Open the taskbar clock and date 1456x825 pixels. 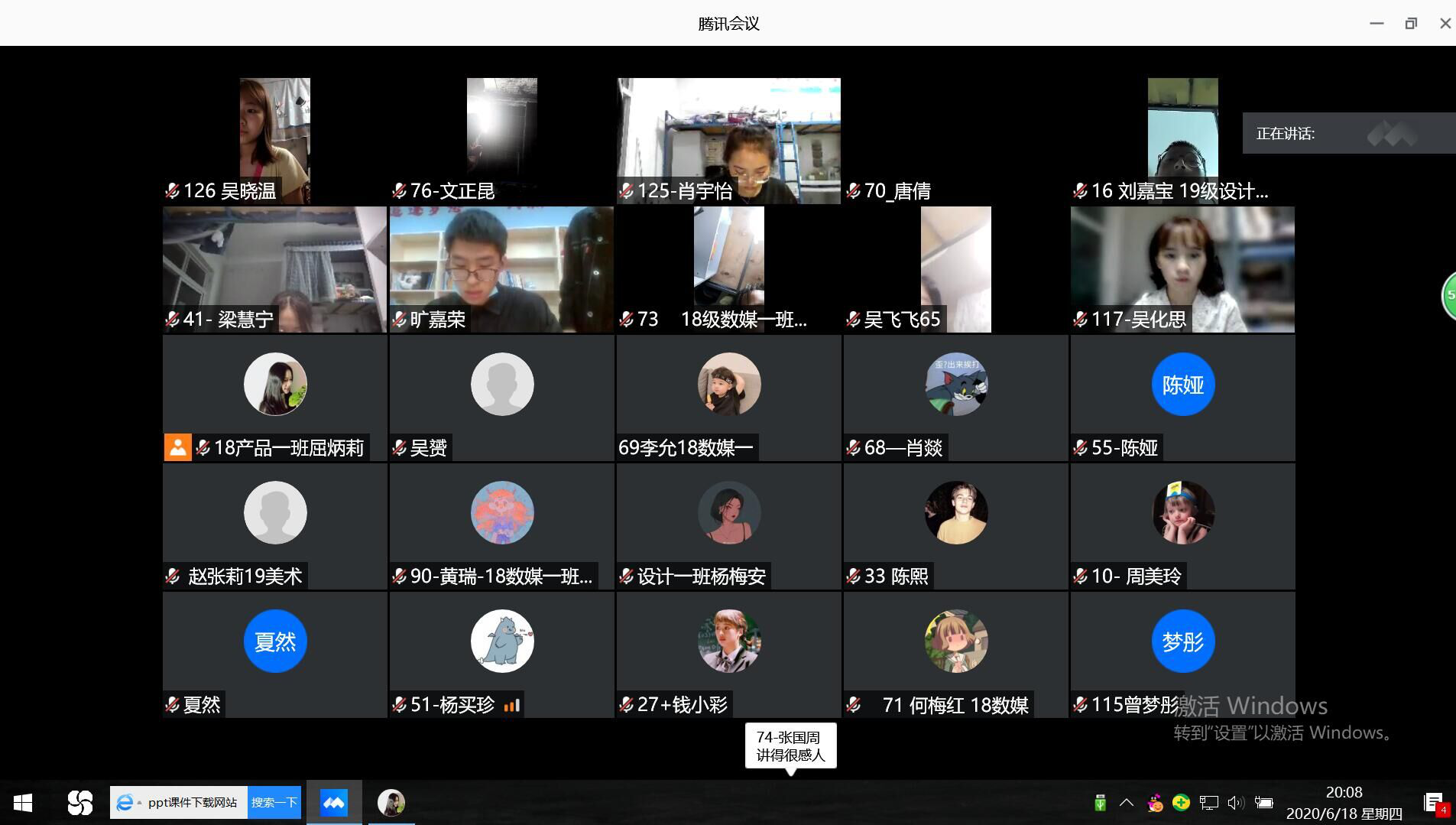click(1344, 803)
